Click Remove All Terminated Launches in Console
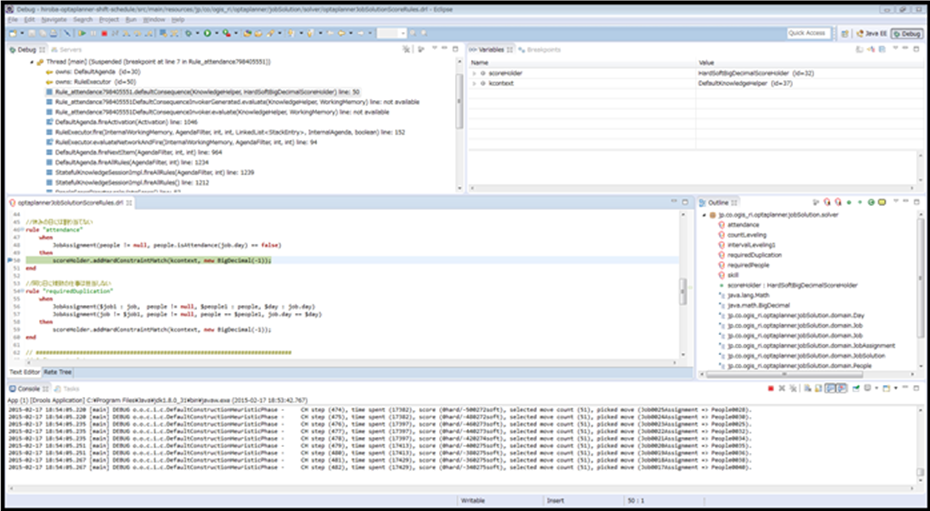 tap(792, 388)
